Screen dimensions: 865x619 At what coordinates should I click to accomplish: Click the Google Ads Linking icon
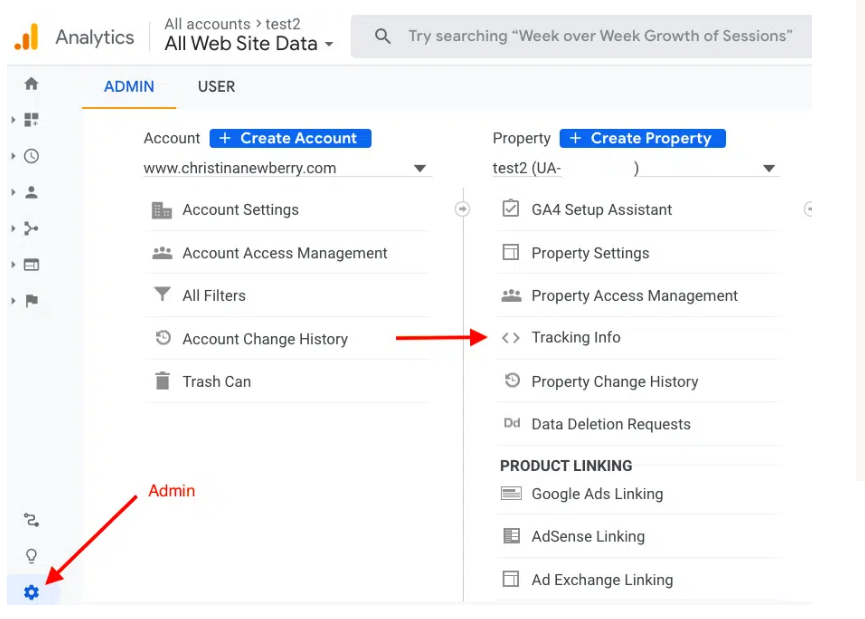[x=511, y=493]
